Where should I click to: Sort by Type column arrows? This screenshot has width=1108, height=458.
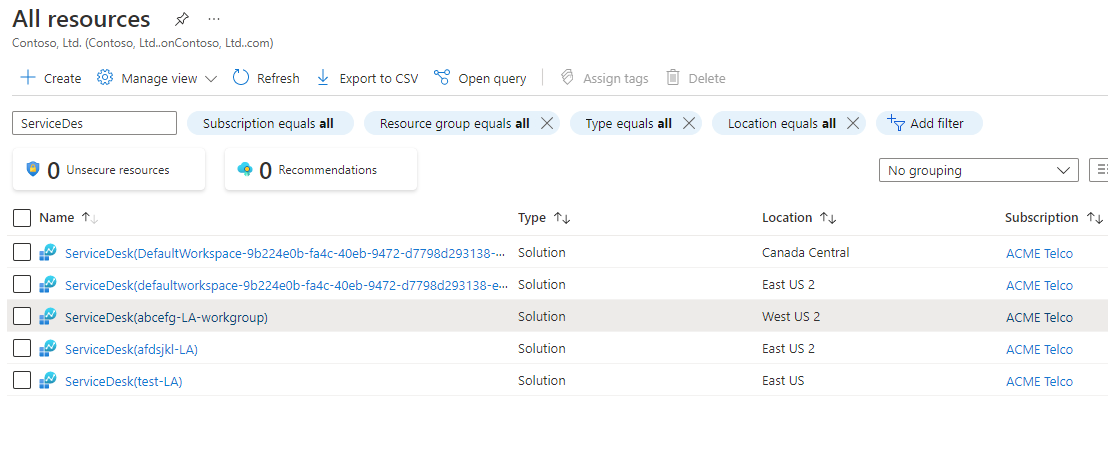(562, 218)
